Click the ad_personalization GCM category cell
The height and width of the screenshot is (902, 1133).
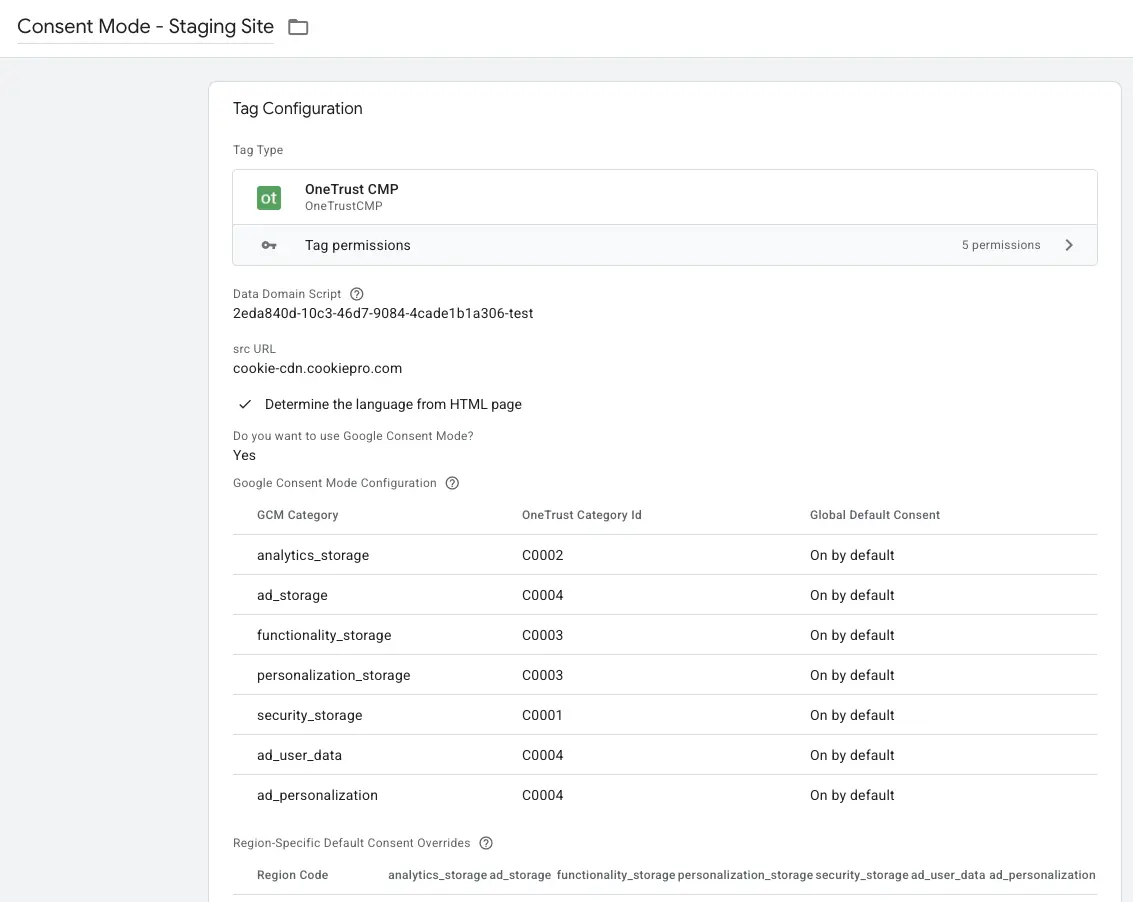317,796
